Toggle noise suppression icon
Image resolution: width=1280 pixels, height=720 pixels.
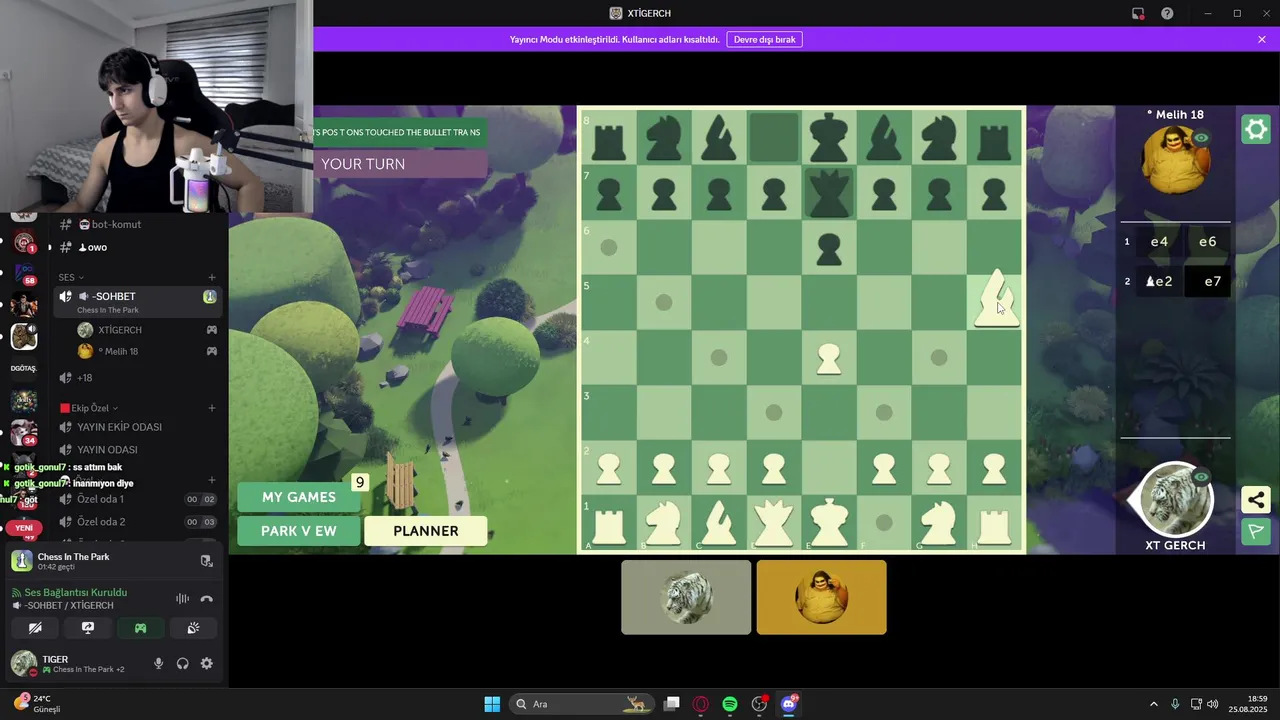pos(182,599)
